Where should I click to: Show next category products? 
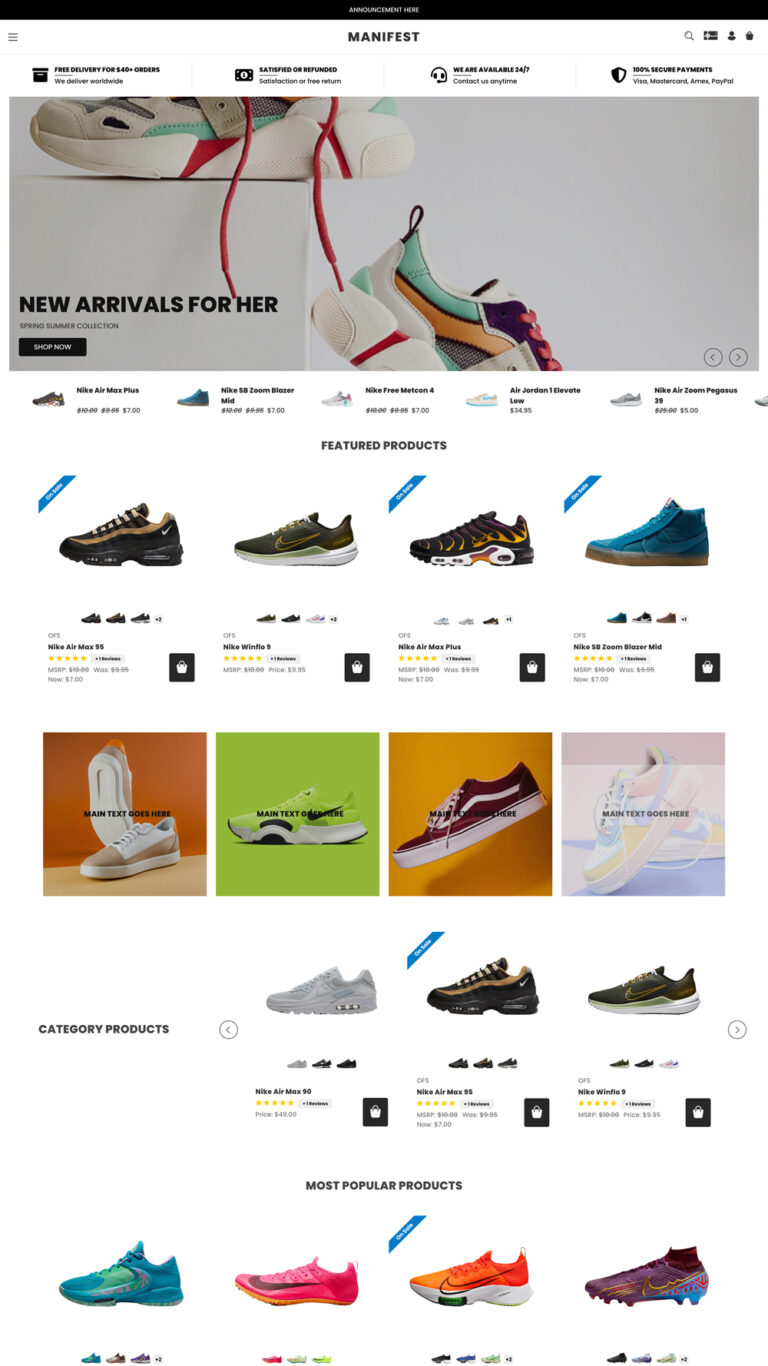coord(737,1029)
